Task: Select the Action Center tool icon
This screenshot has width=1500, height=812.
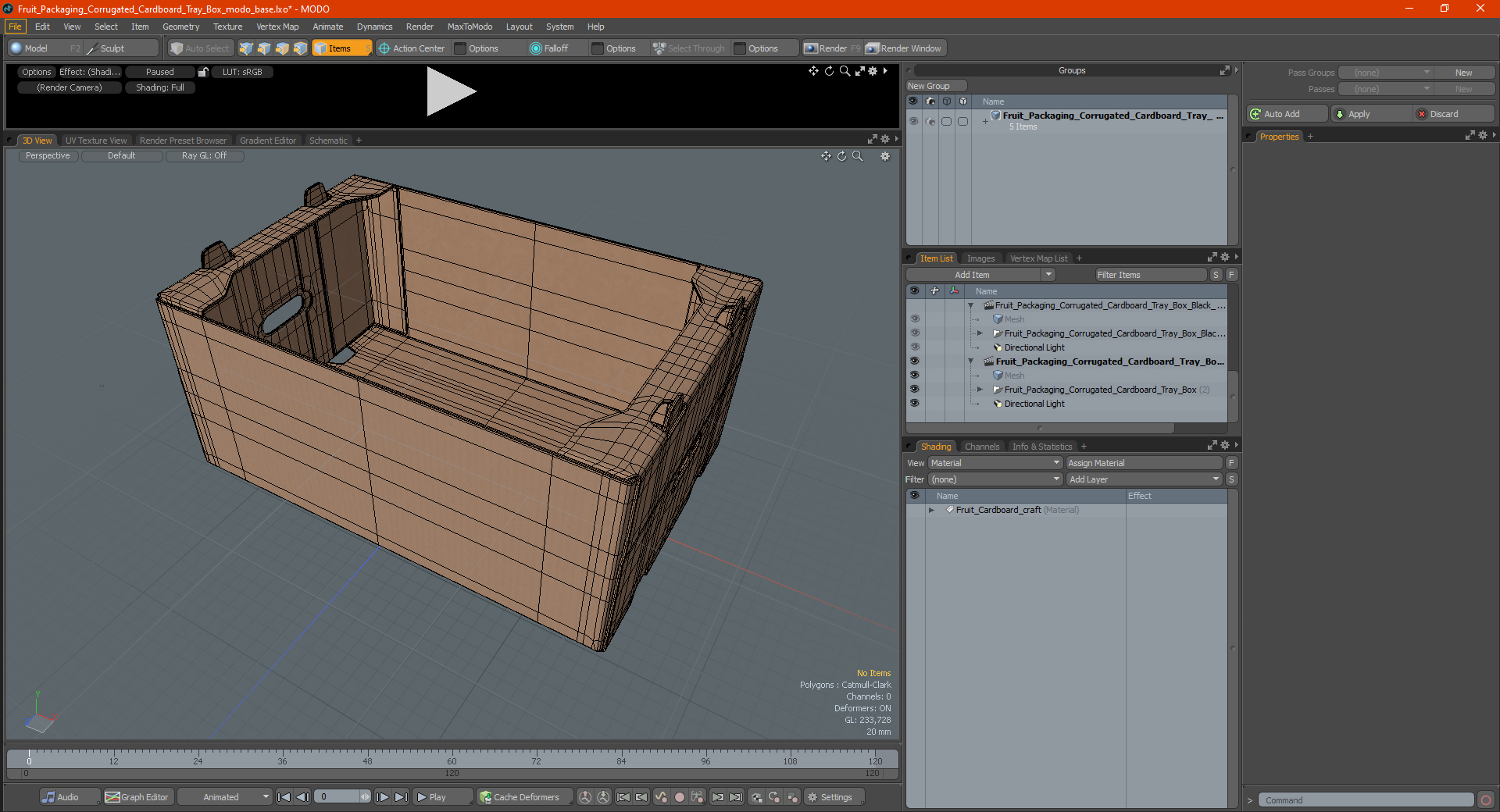Action: [384, 48]
